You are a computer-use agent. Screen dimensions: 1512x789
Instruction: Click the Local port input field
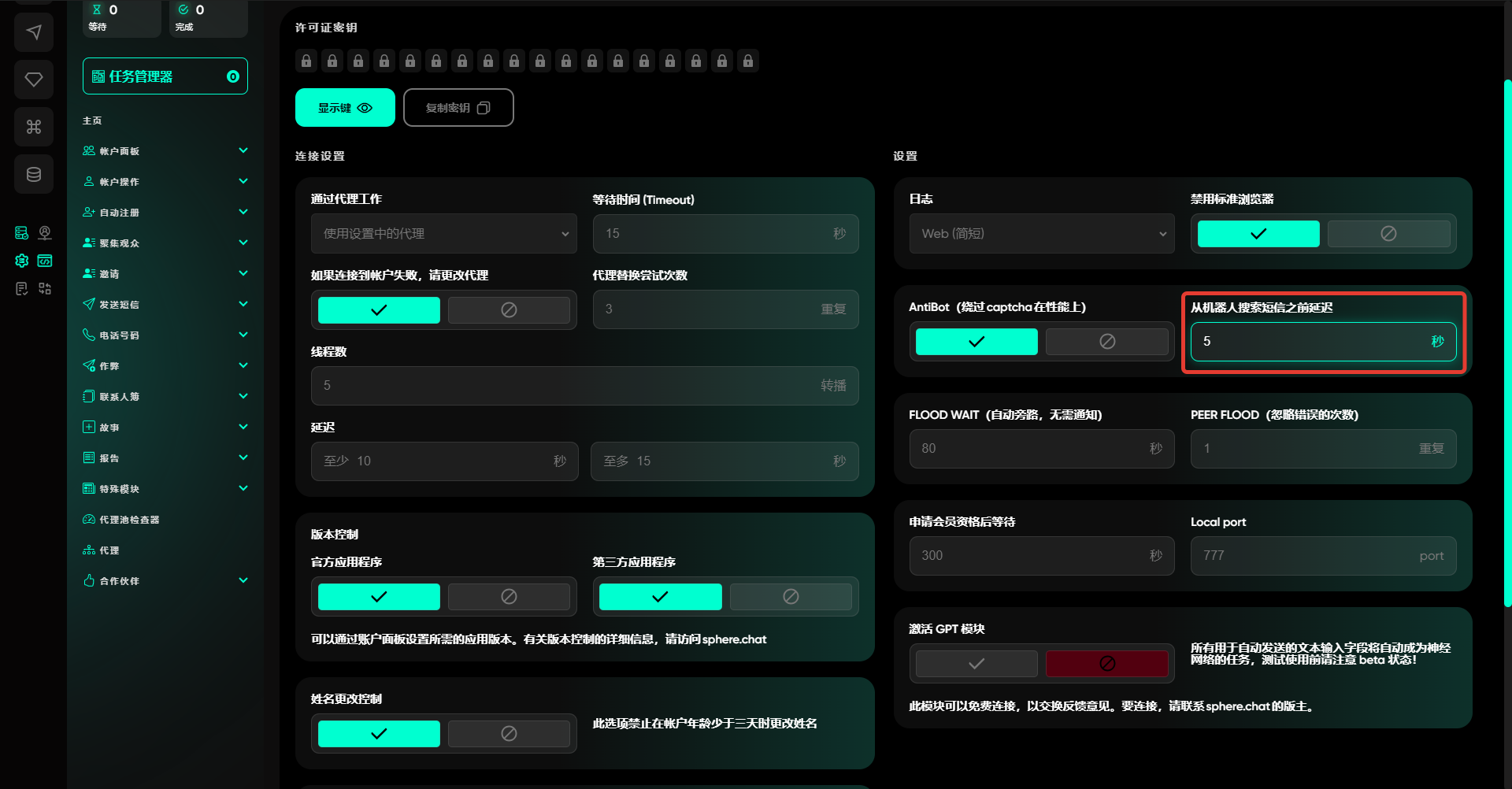pyautogui.click(x=1309, y=556)
